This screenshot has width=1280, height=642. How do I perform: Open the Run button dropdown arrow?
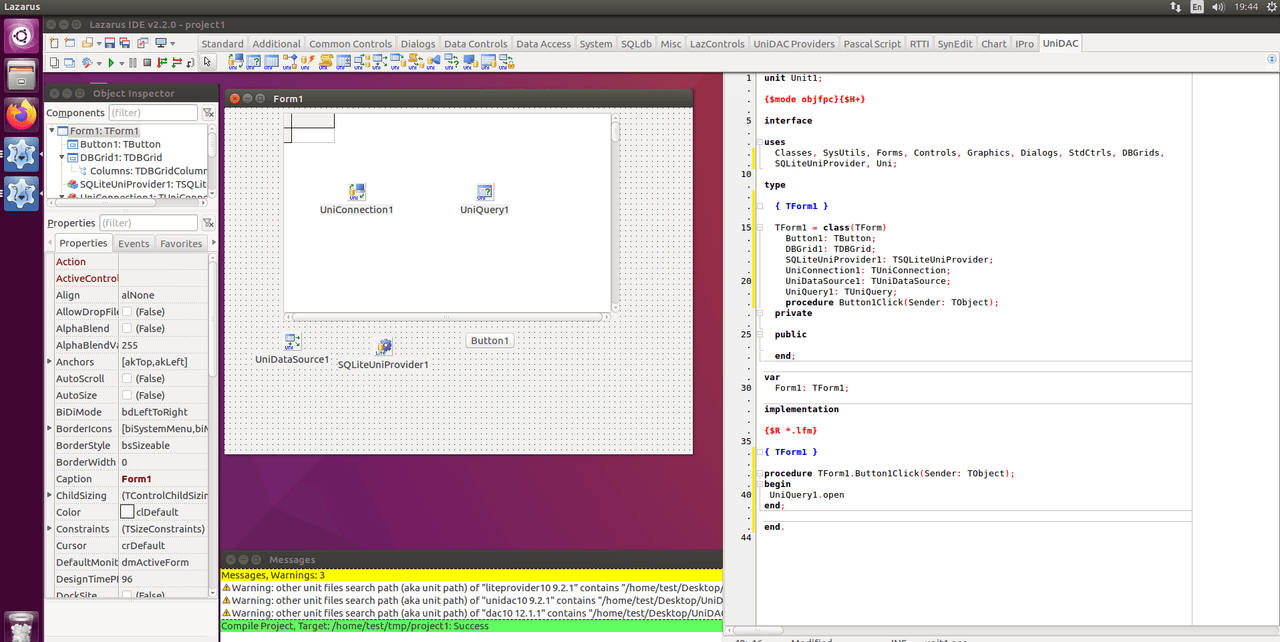[x=122, y=63]
